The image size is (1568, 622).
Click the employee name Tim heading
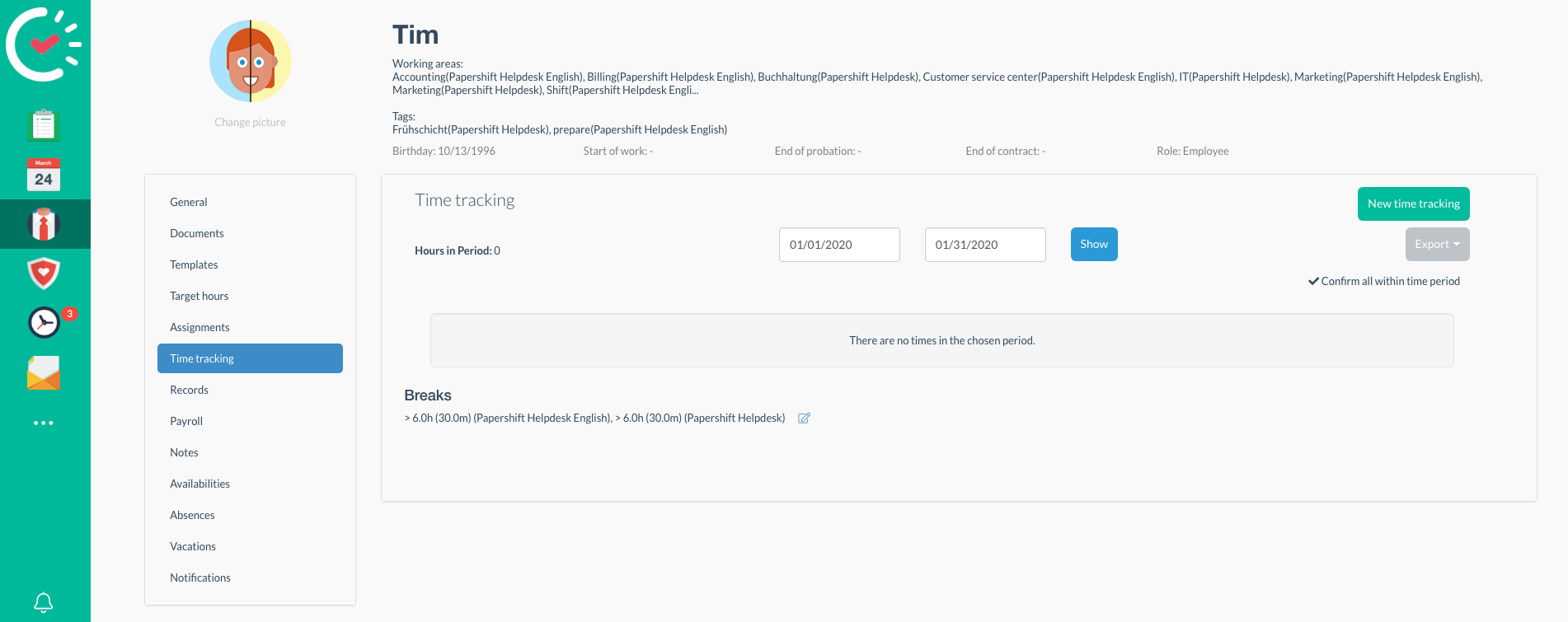pyautogui.click(x=415, y=35)
